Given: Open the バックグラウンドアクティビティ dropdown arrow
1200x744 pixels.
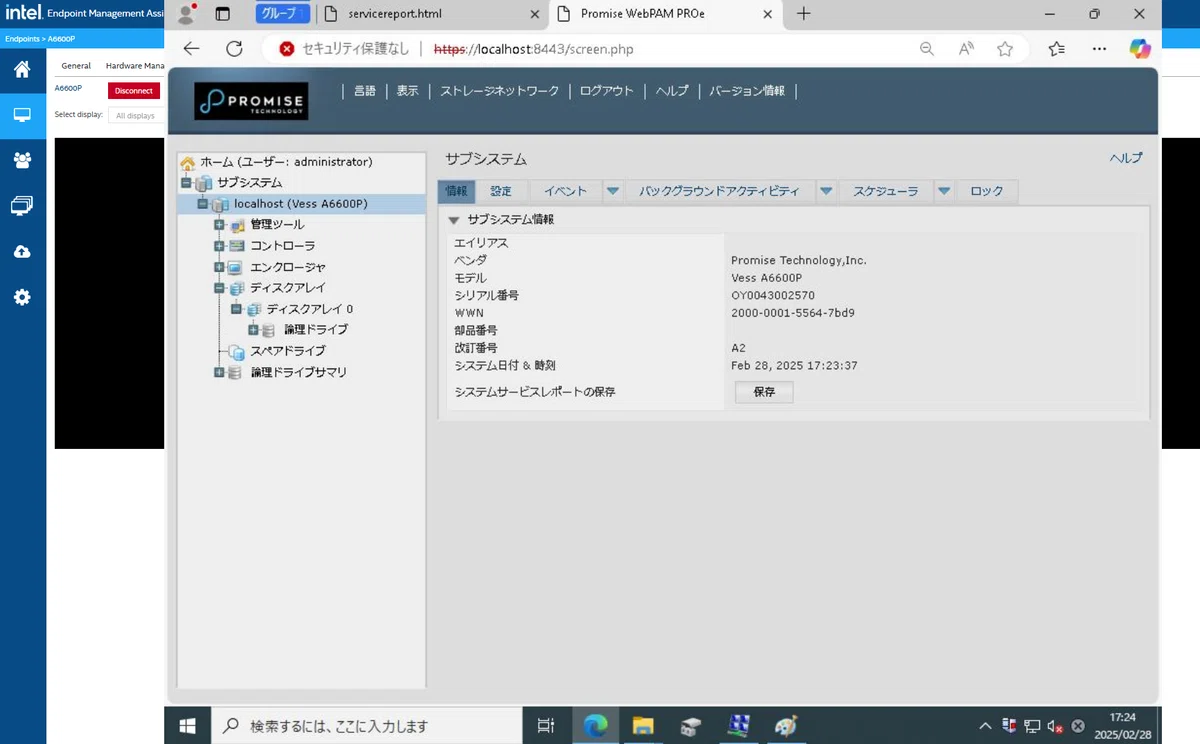Looking at the screenshot, I should pos(827,191).
